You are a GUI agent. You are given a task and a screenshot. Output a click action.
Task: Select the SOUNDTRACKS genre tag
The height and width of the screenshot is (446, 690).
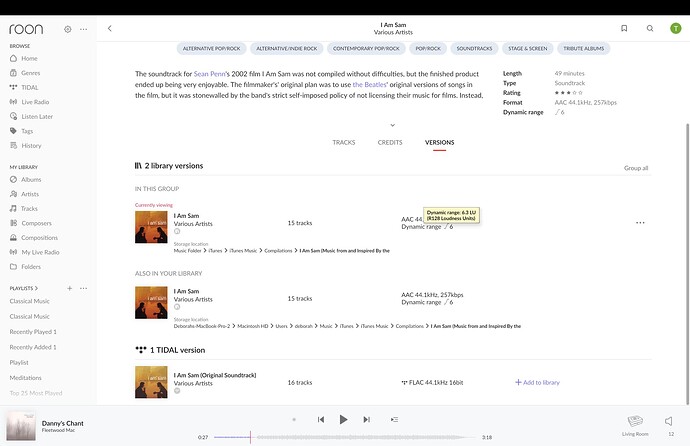474,48
